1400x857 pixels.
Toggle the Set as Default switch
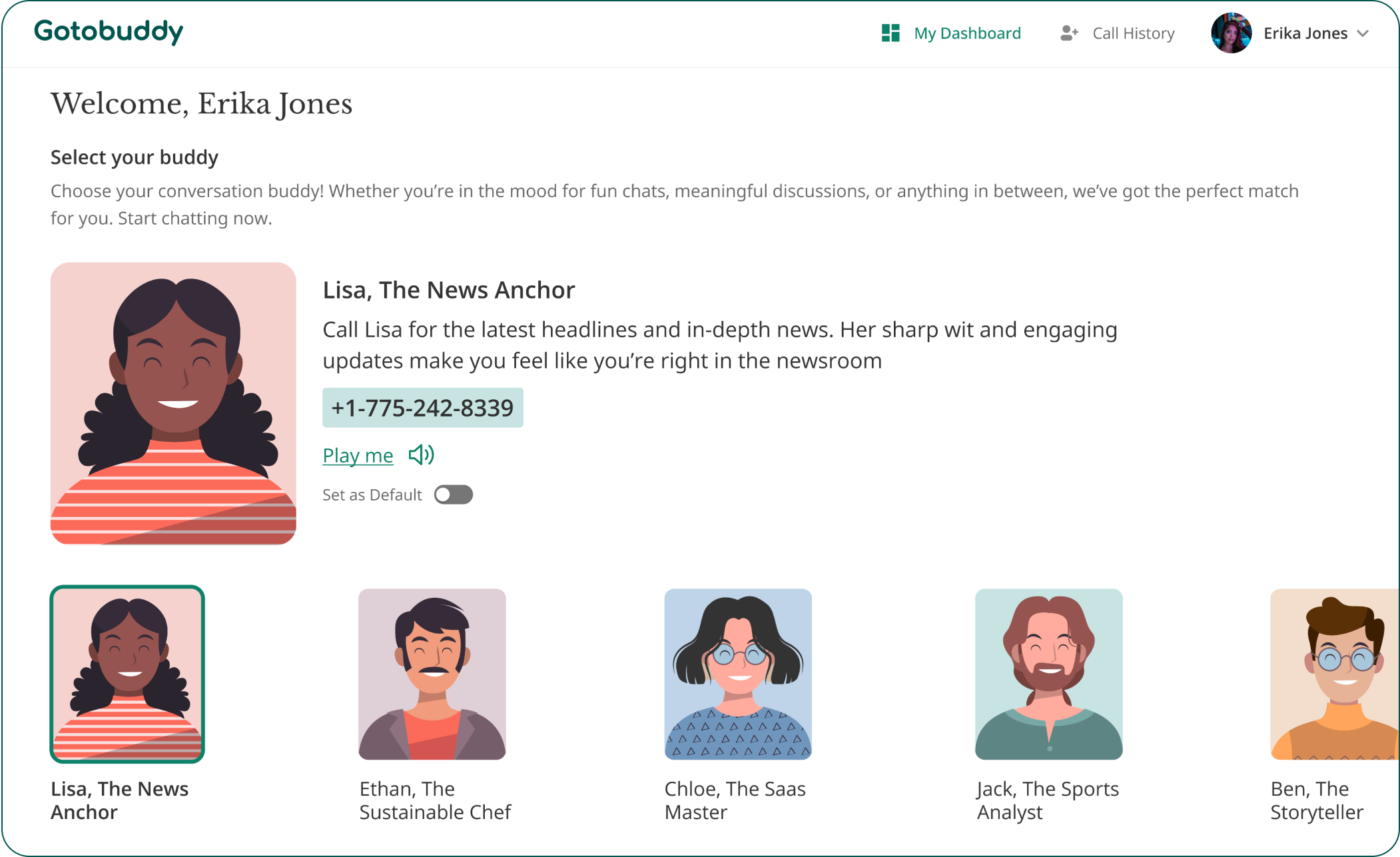(454, 495)
